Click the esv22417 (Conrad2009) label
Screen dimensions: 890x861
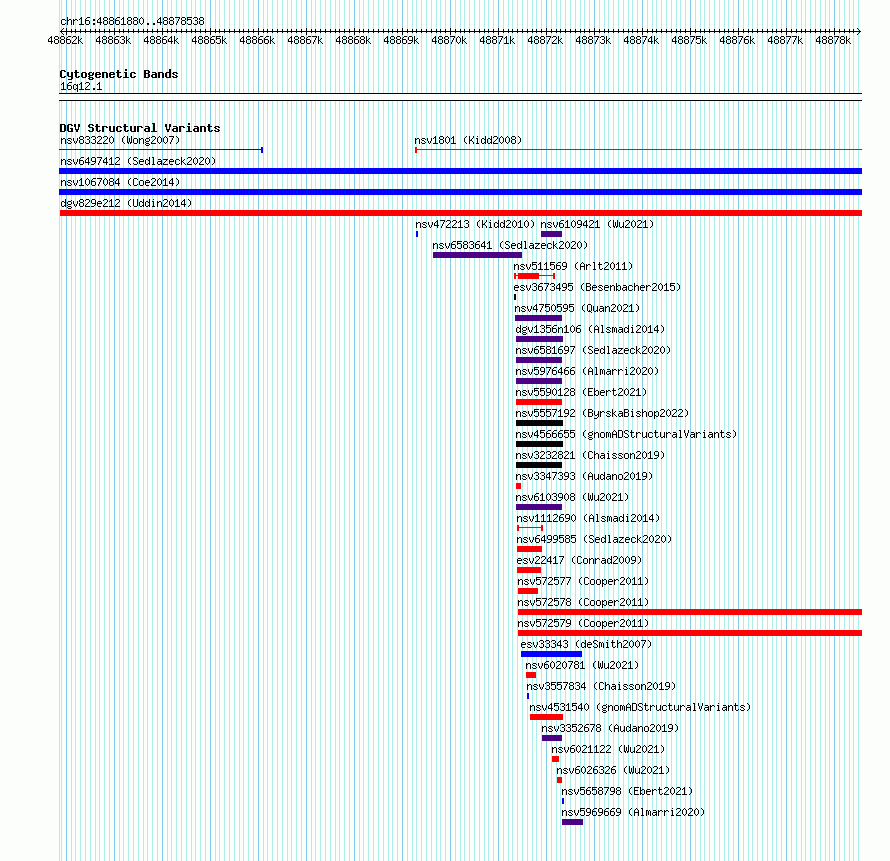(579, 560)
